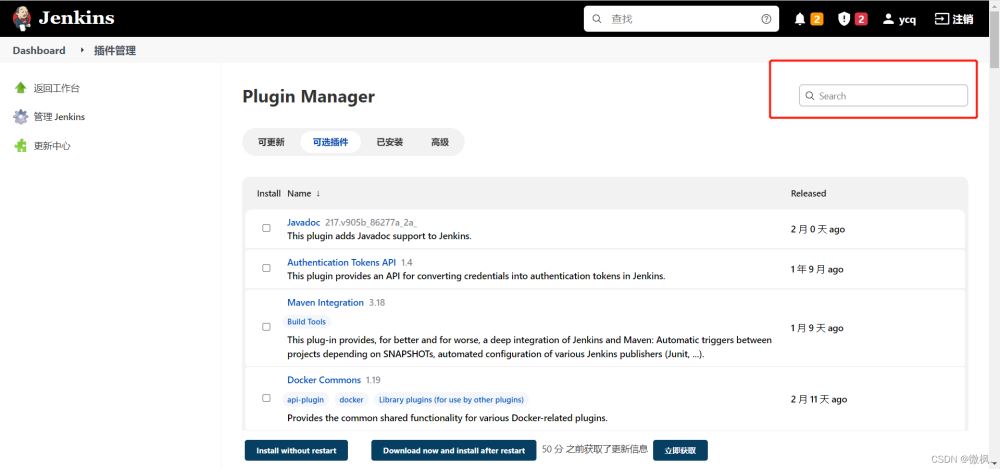Click the puzzle piece icon for 更新中心

(20, 145)
